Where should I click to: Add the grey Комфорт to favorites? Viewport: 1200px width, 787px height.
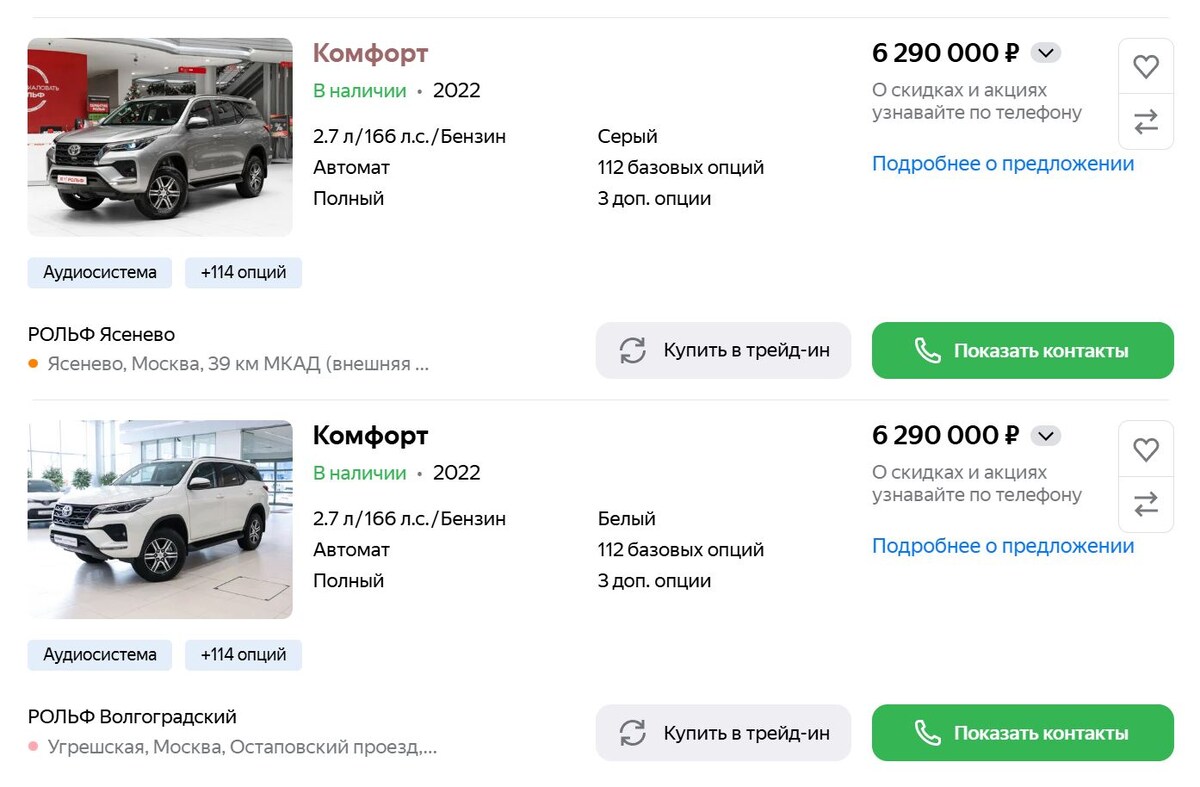pyautogui.click(x=1146, y=66)
